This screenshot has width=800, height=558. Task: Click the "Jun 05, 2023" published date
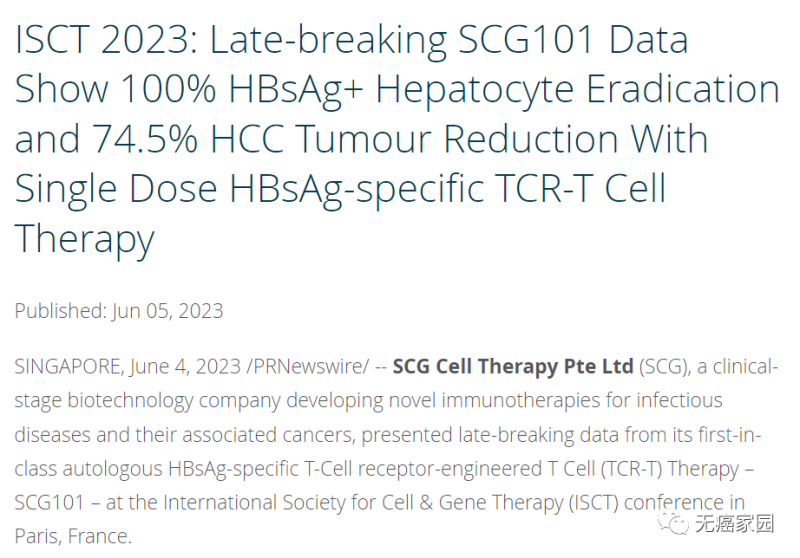[167, 311]
